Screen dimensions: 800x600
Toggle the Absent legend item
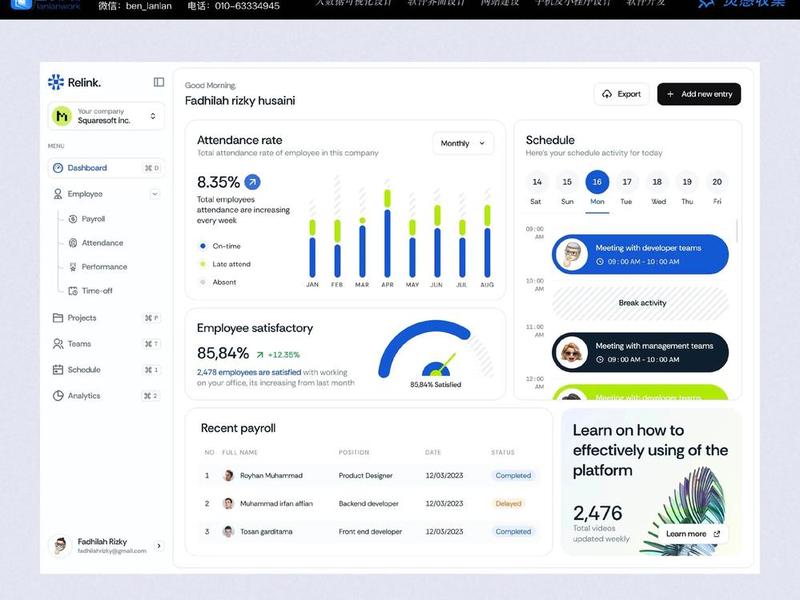(x=218, y=282)
